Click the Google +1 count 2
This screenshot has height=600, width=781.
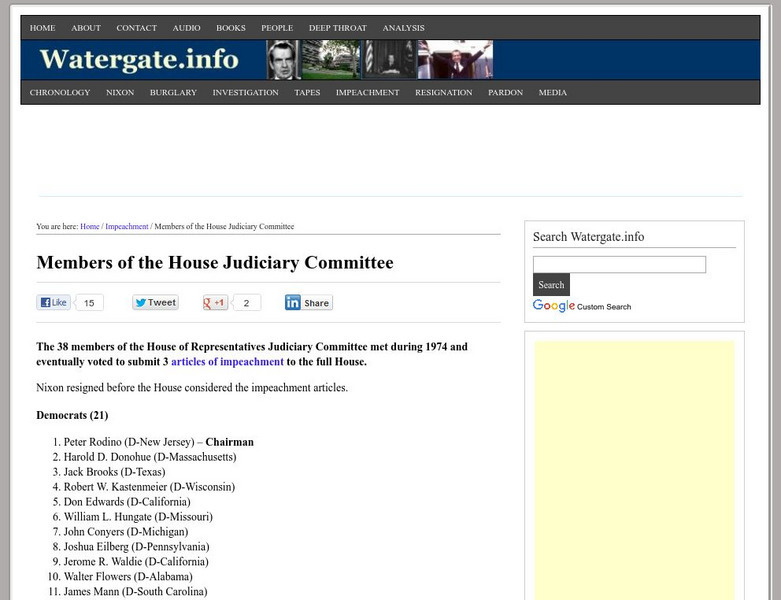(246, 303)
